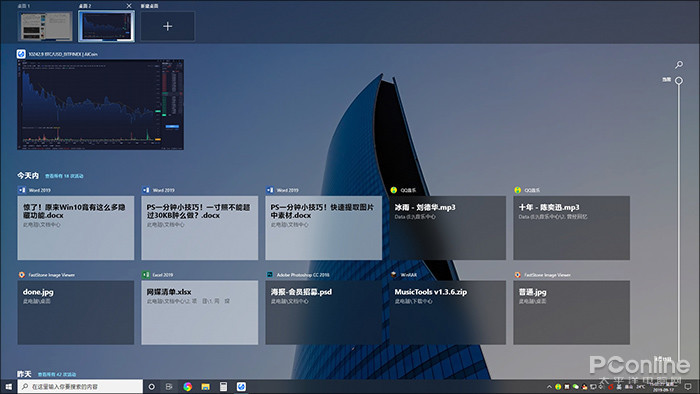Click the Windows Start button
The image size is (700, 394).
[x=8, y=386]
